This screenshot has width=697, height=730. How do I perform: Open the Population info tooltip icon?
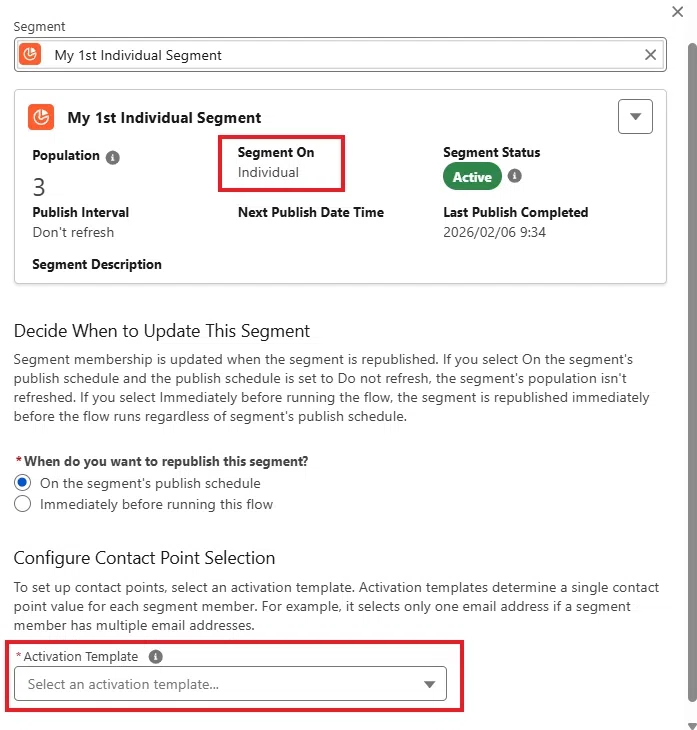point(113,157)
